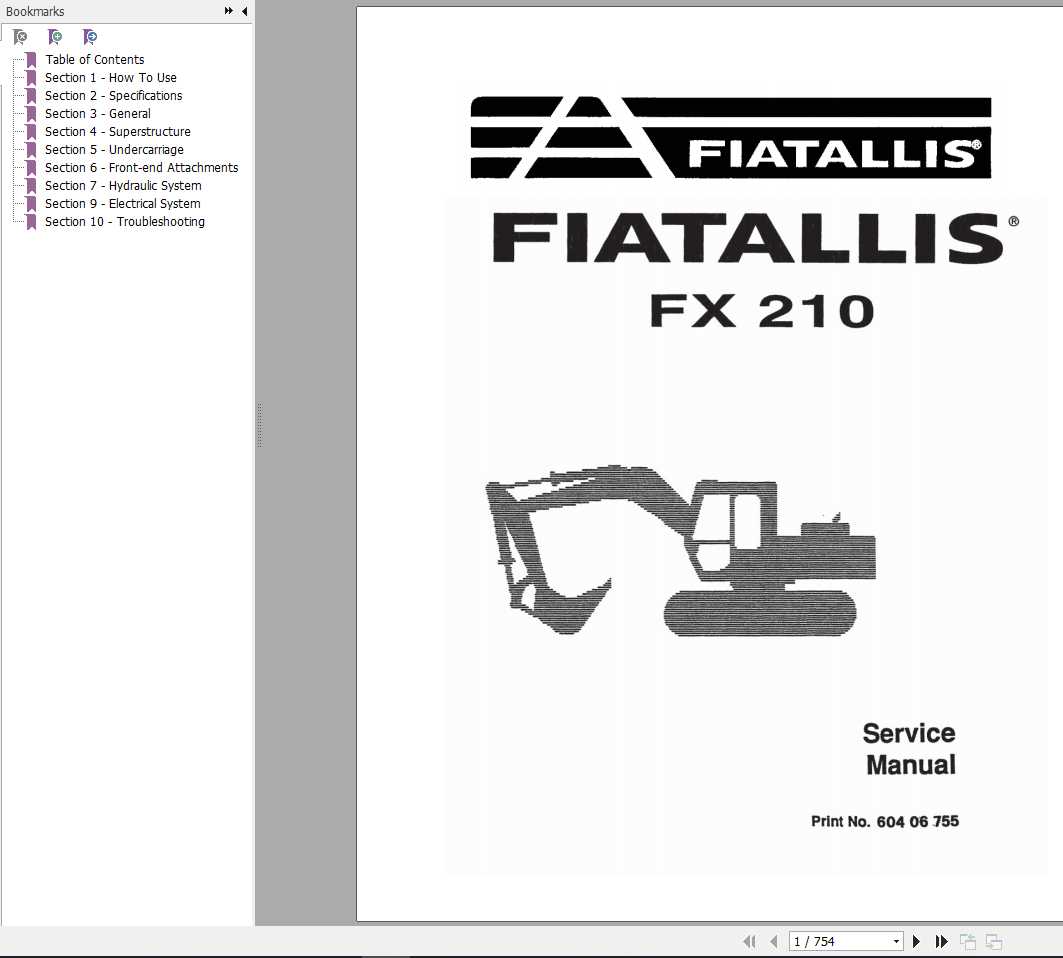Select the delete bookmark icon
Viewport: 1063px width, 958px height.
tap(19, 37)
